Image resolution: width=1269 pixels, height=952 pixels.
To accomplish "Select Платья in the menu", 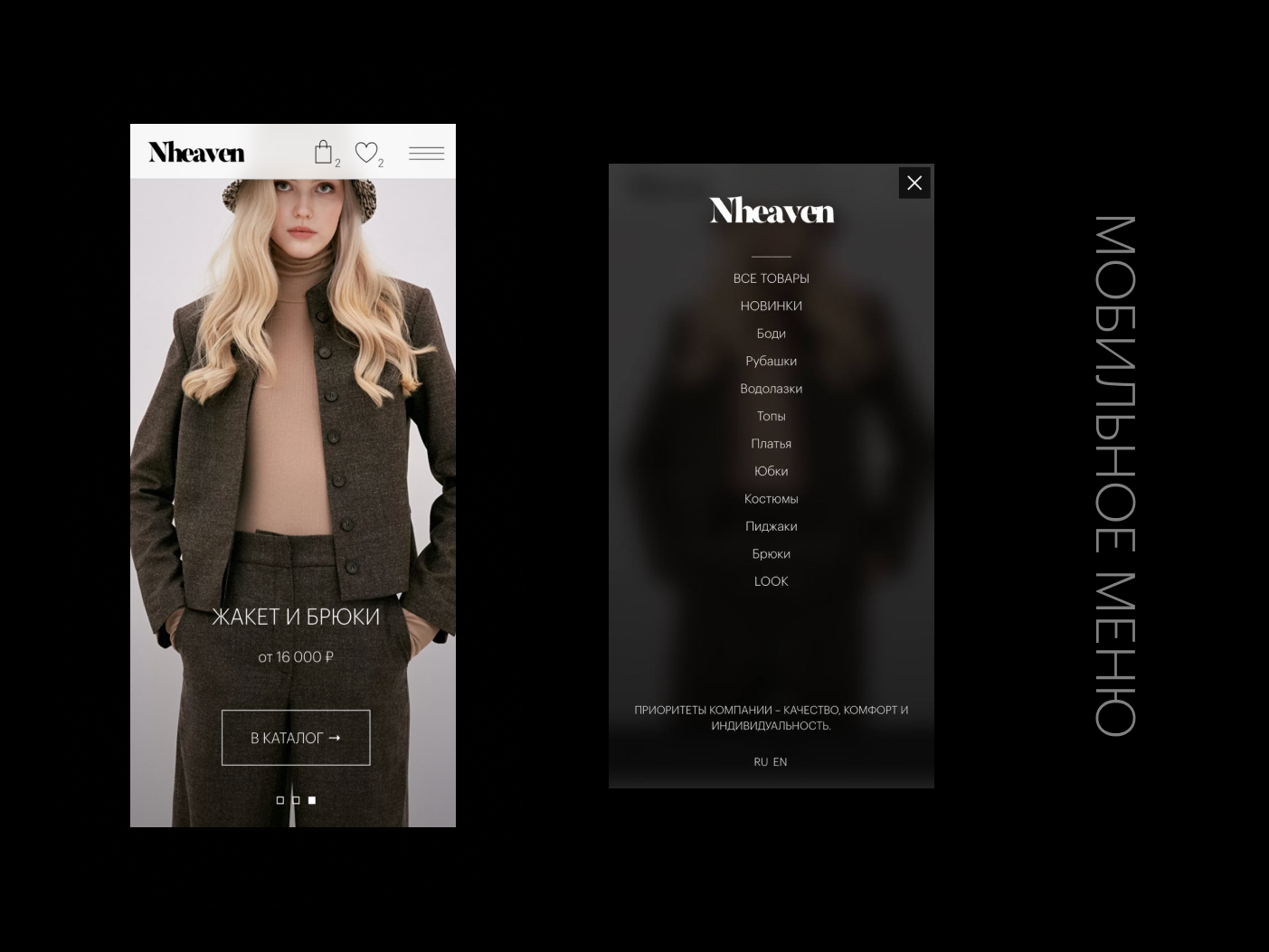I will (x=771, y=443).
